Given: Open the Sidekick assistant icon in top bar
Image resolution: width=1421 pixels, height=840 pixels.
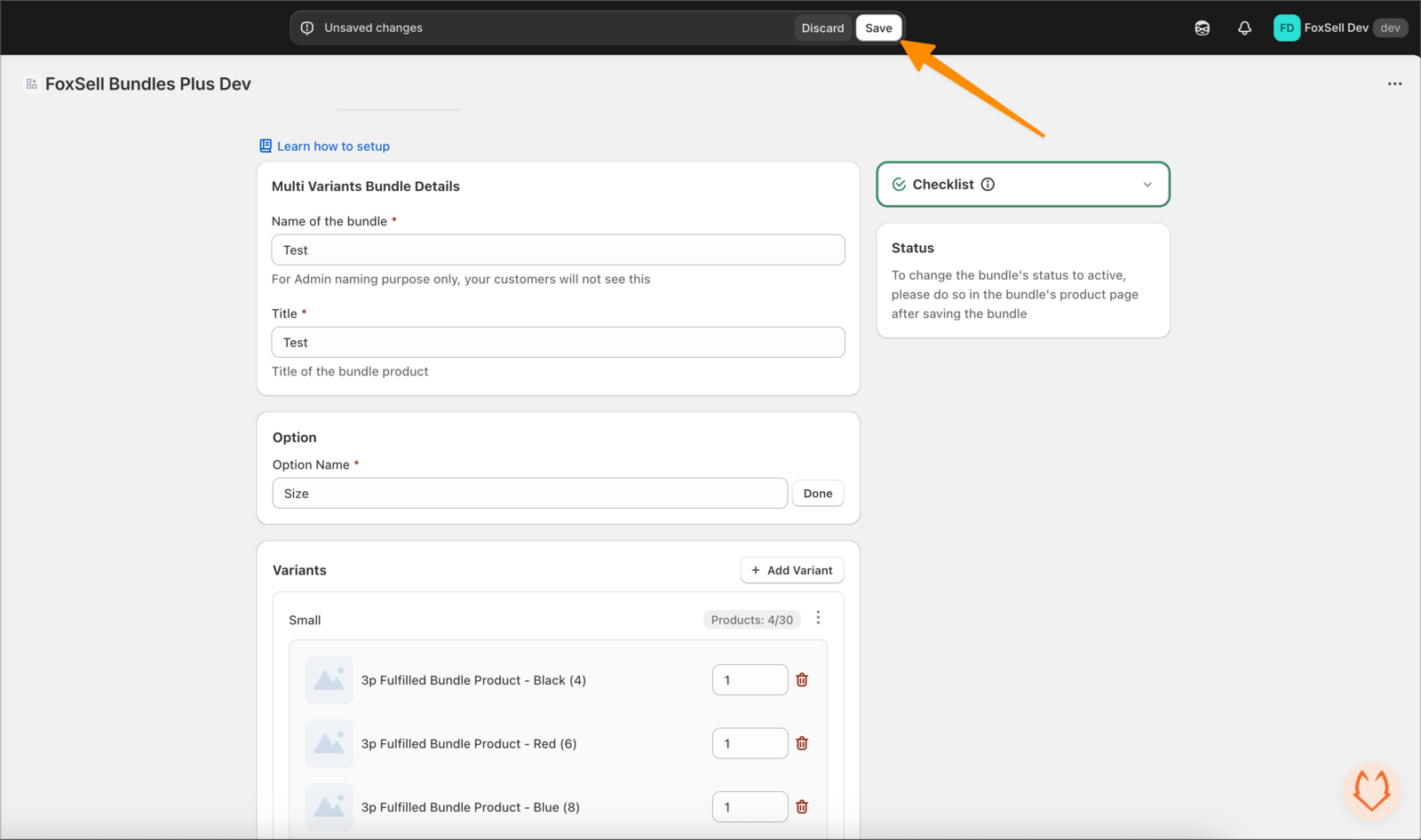Looking at the screenshot, I should [1202, 28].
